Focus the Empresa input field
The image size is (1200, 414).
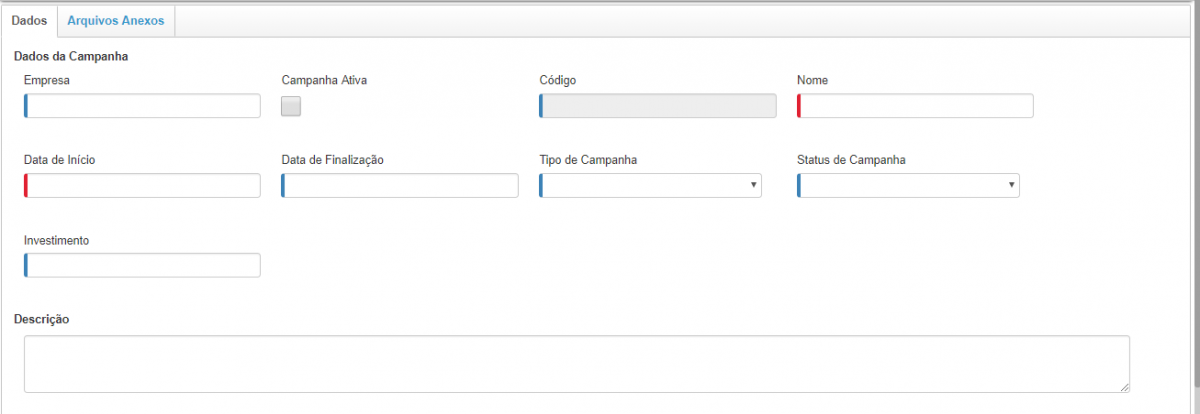point(142,106)
